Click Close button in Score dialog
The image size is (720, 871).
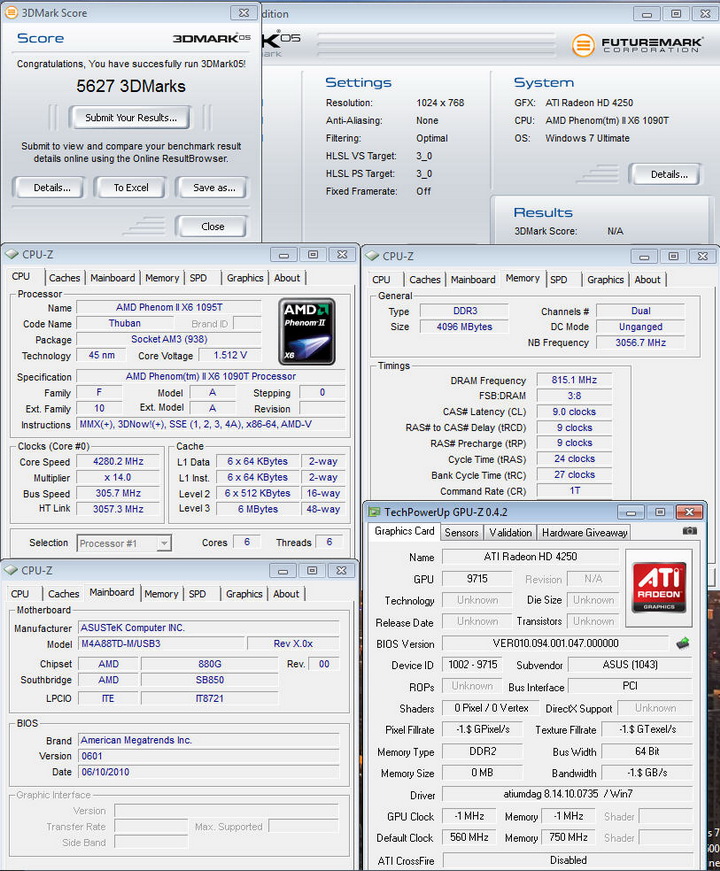[212, 227]
